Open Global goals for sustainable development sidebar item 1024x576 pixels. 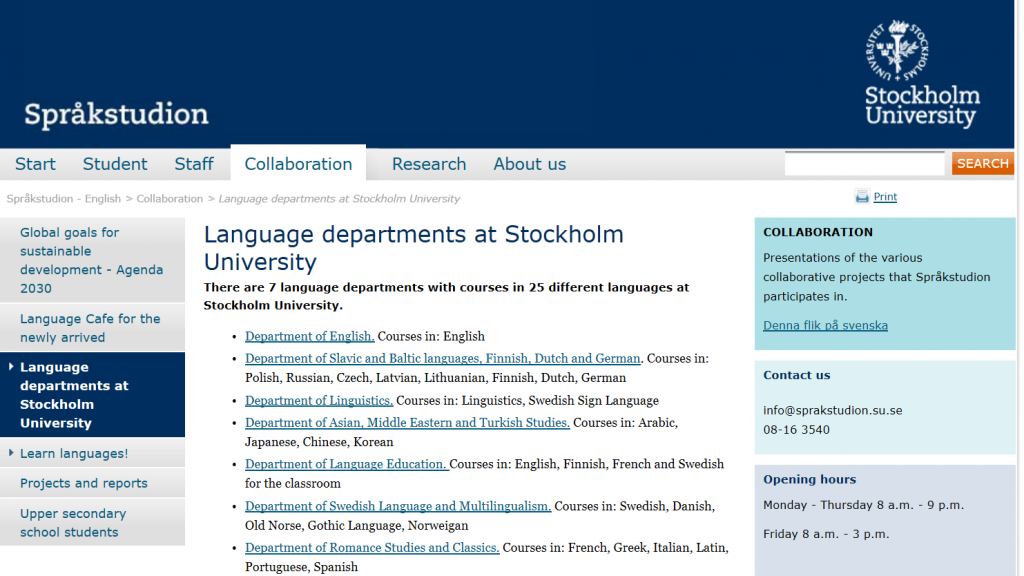92,260
